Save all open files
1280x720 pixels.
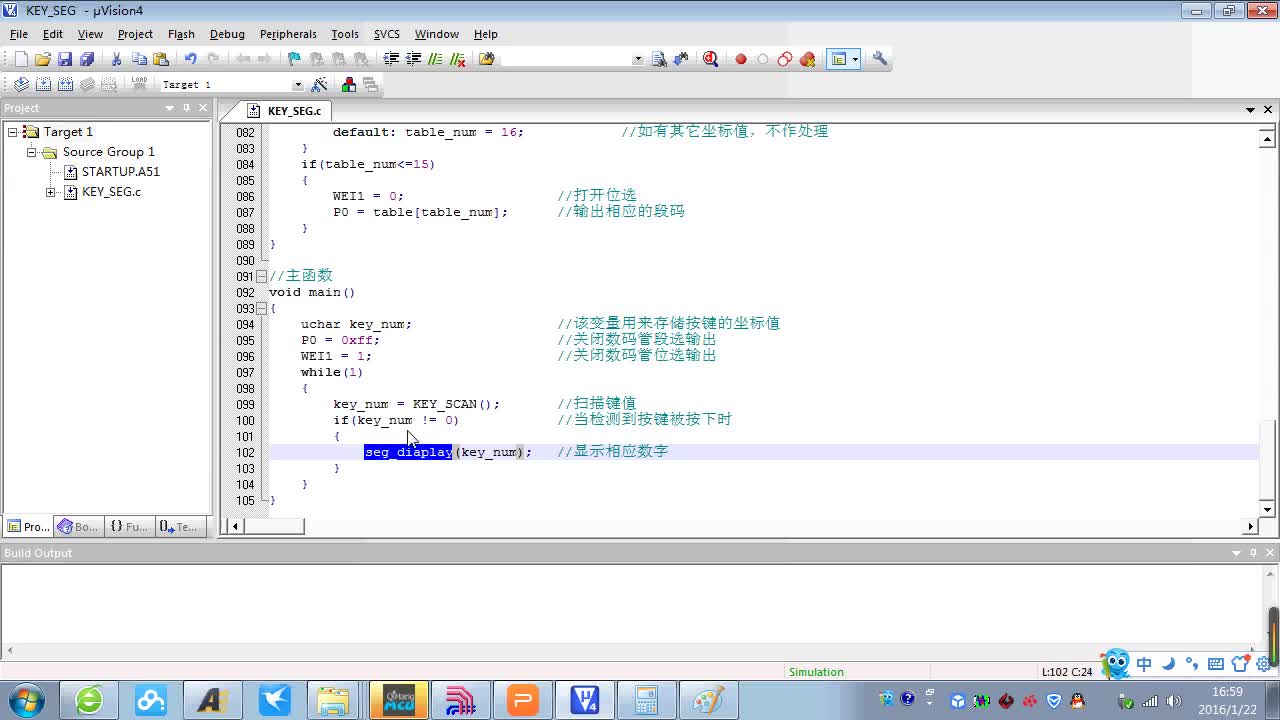87,59
